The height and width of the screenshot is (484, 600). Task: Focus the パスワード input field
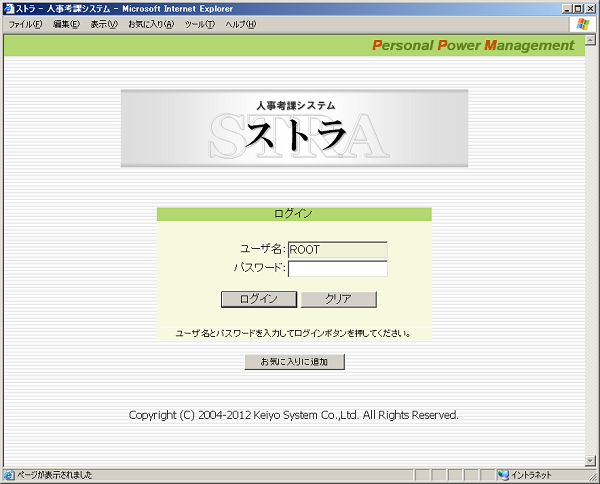point(338,269)
